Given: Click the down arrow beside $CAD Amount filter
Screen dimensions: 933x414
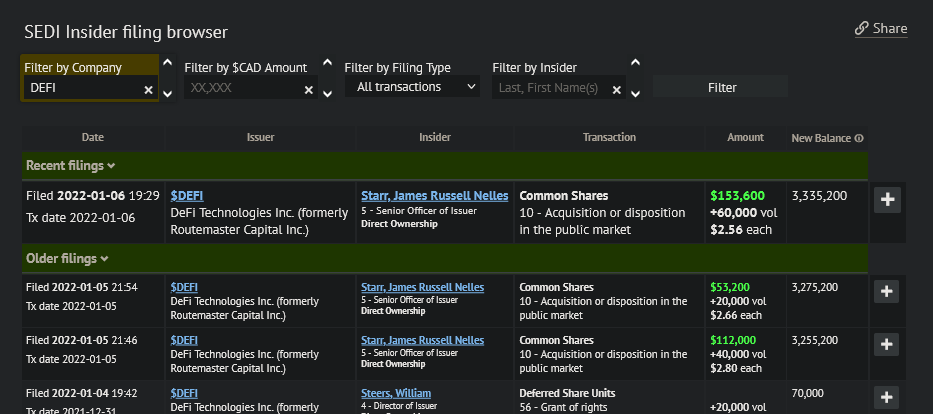Looking at the screenshot, I should (x=327, y=94).
